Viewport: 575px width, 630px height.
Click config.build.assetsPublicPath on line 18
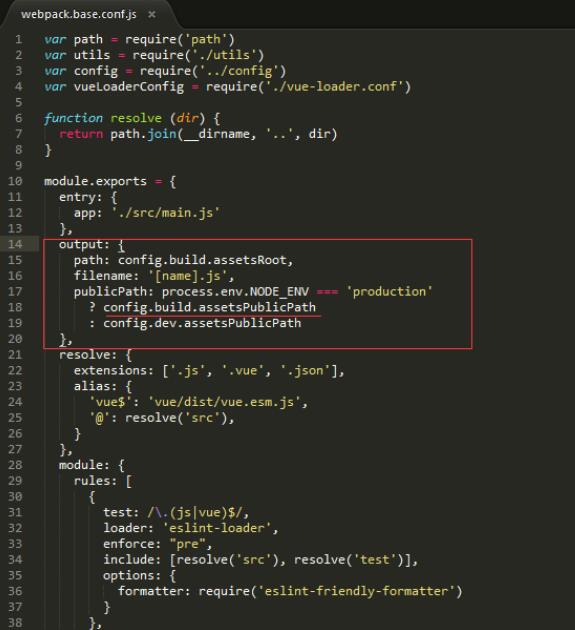[x=209, y=307]
